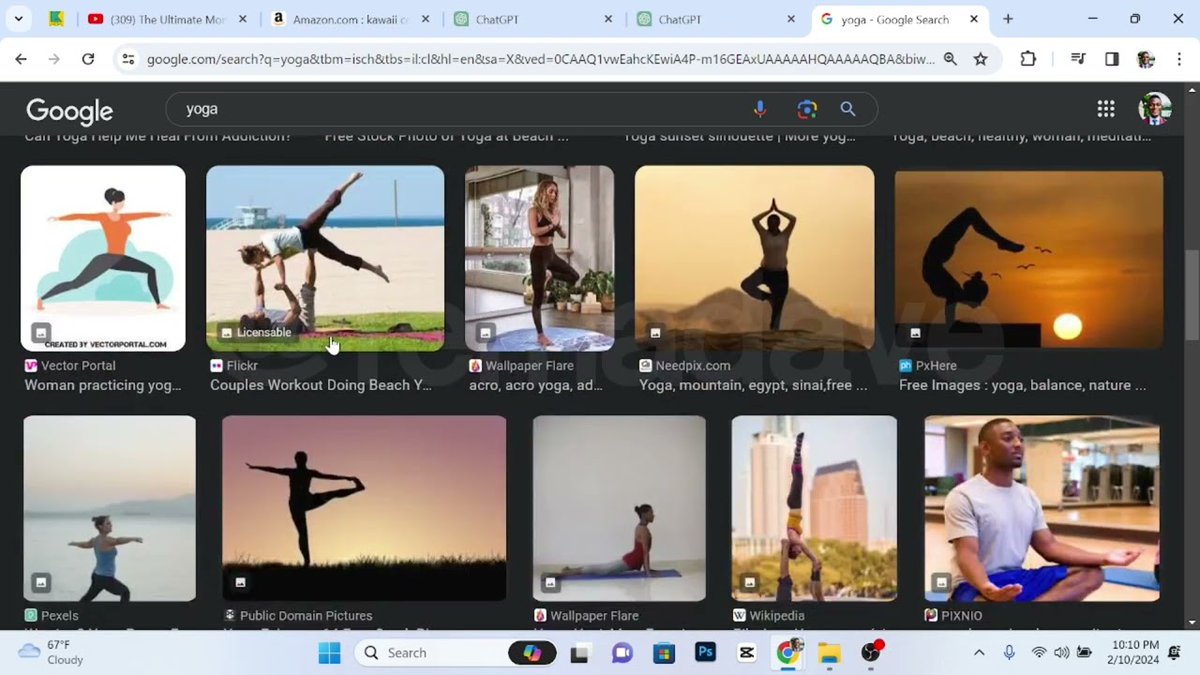Expand hidden system tray icons
Screen dimensions: 1200x675
978,653
